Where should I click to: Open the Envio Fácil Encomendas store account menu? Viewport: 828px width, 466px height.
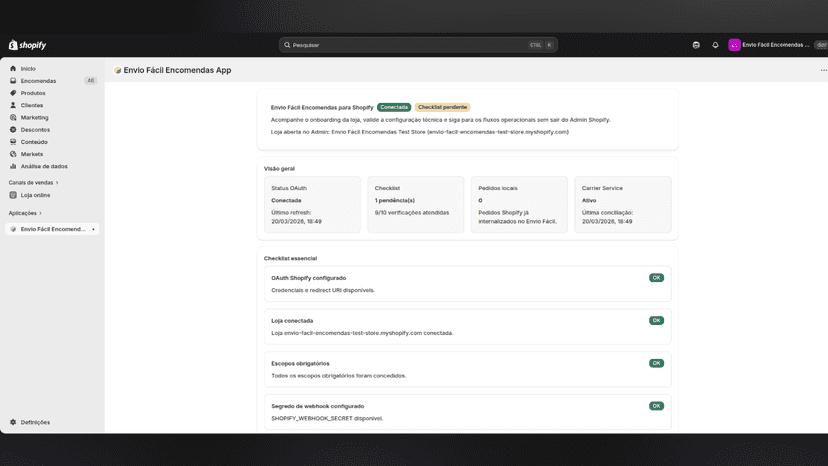coord(776,45)
